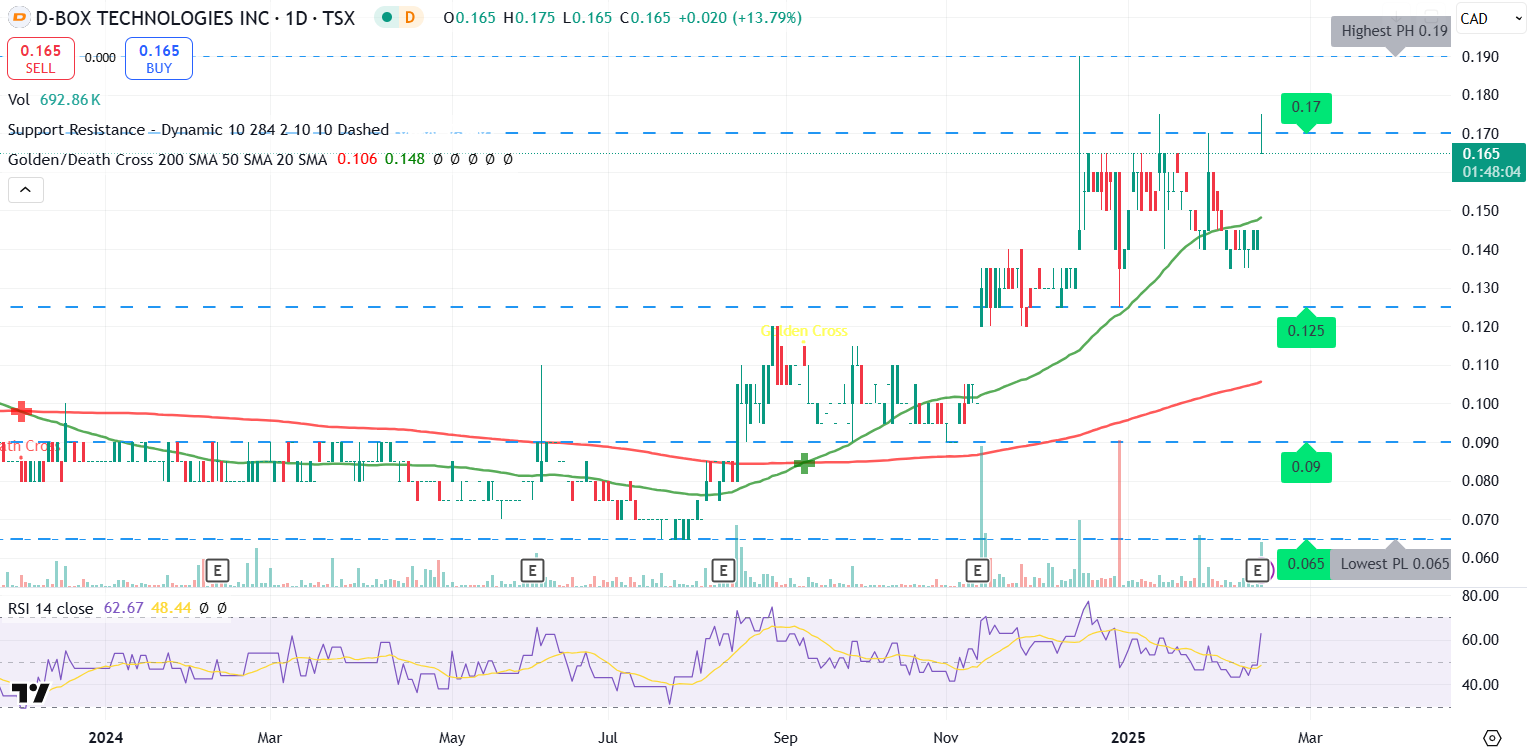Click the blue 0.165 BUY button

pyautogui.click(x=159, y=58)
